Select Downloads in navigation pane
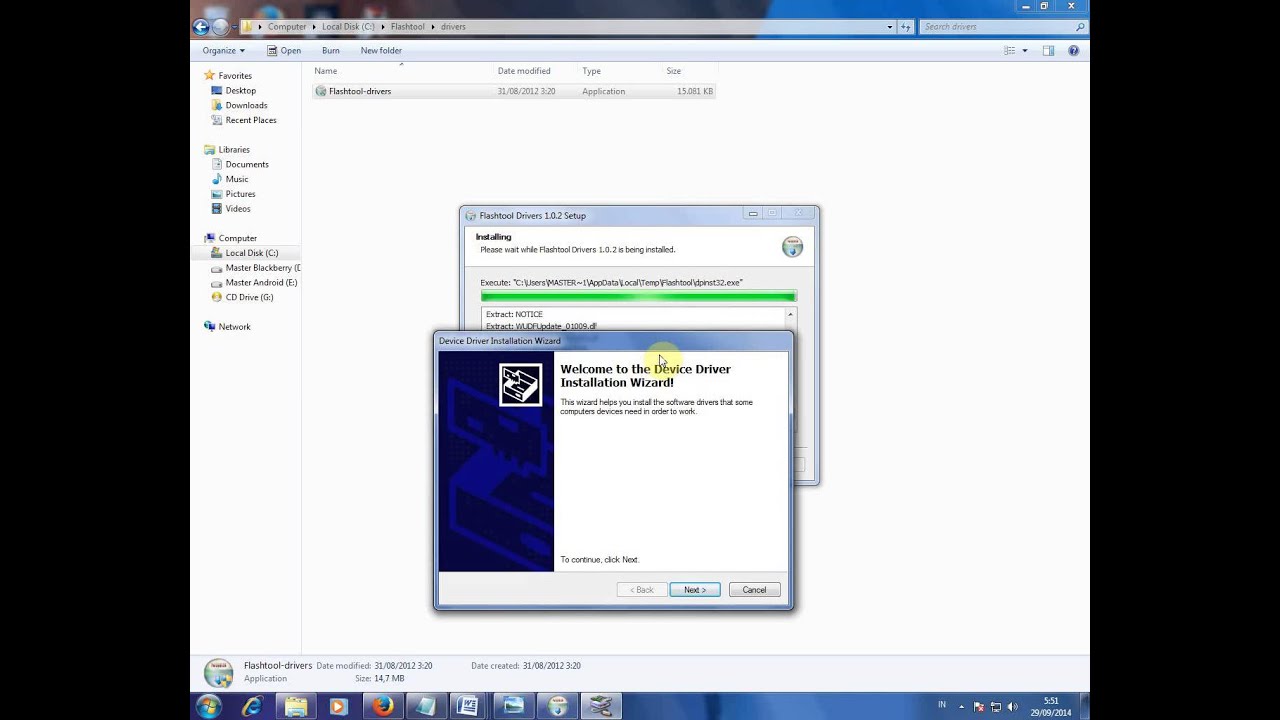This screenshot has width=1280, height=720. click(246, 105)
